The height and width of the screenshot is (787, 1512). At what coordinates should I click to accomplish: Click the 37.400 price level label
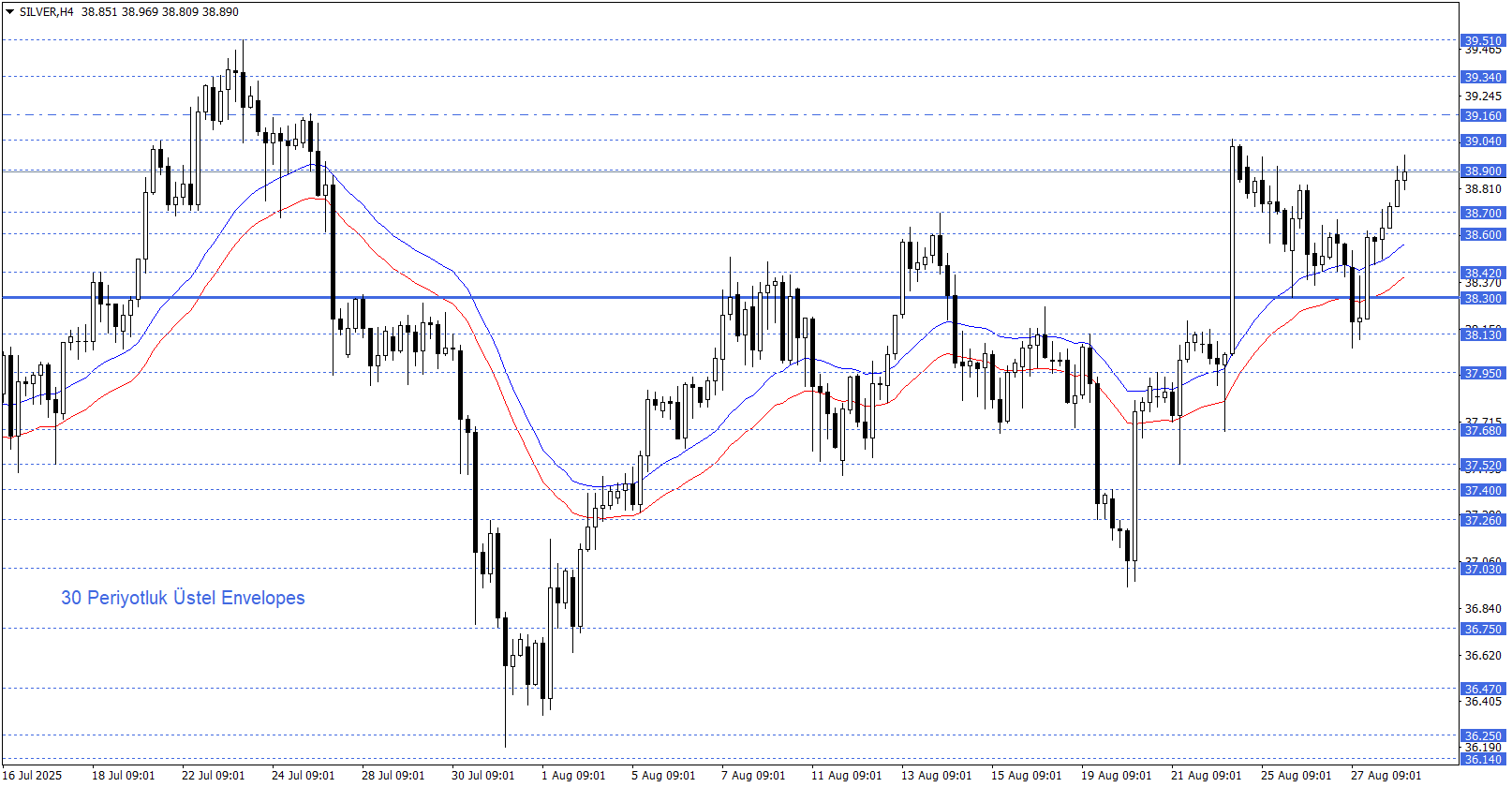pos(1483,490)
